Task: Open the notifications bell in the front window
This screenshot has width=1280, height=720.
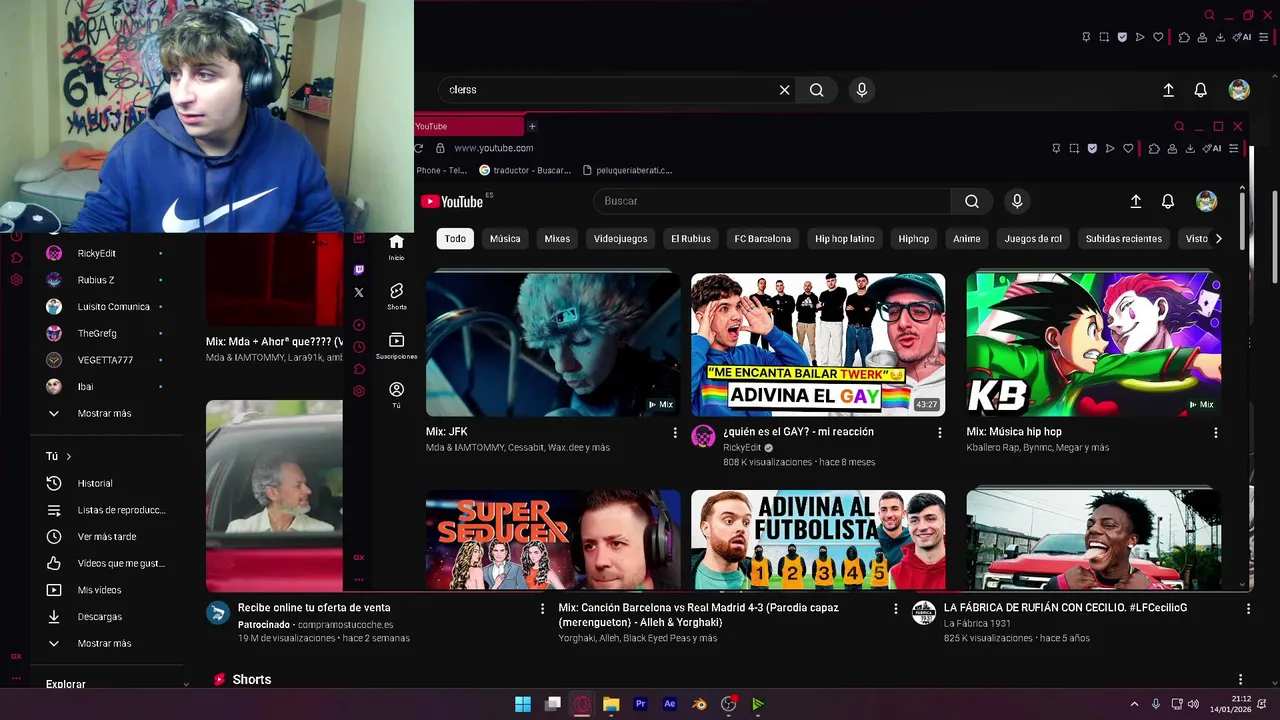Action: [1168, 201]
